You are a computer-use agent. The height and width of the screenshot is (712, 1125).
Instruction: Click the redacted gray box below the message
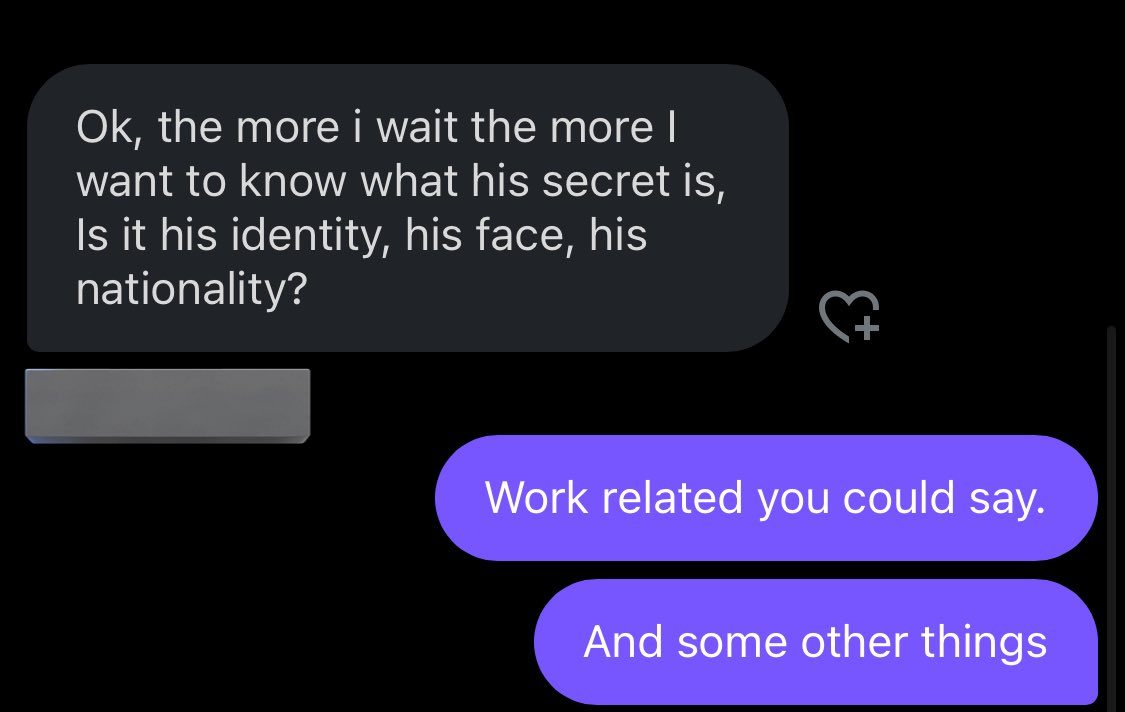(x=168, y=406)
